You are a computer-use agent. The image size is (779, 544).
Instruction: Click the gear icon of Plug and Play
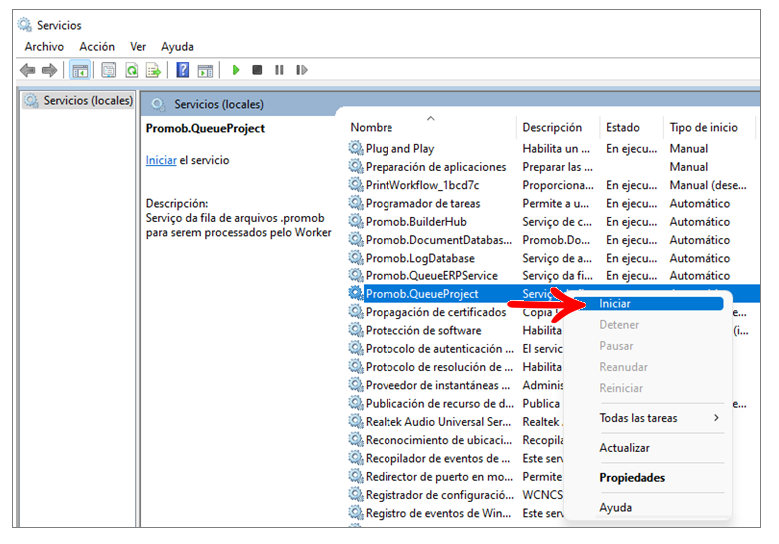[x=356, y=148]
